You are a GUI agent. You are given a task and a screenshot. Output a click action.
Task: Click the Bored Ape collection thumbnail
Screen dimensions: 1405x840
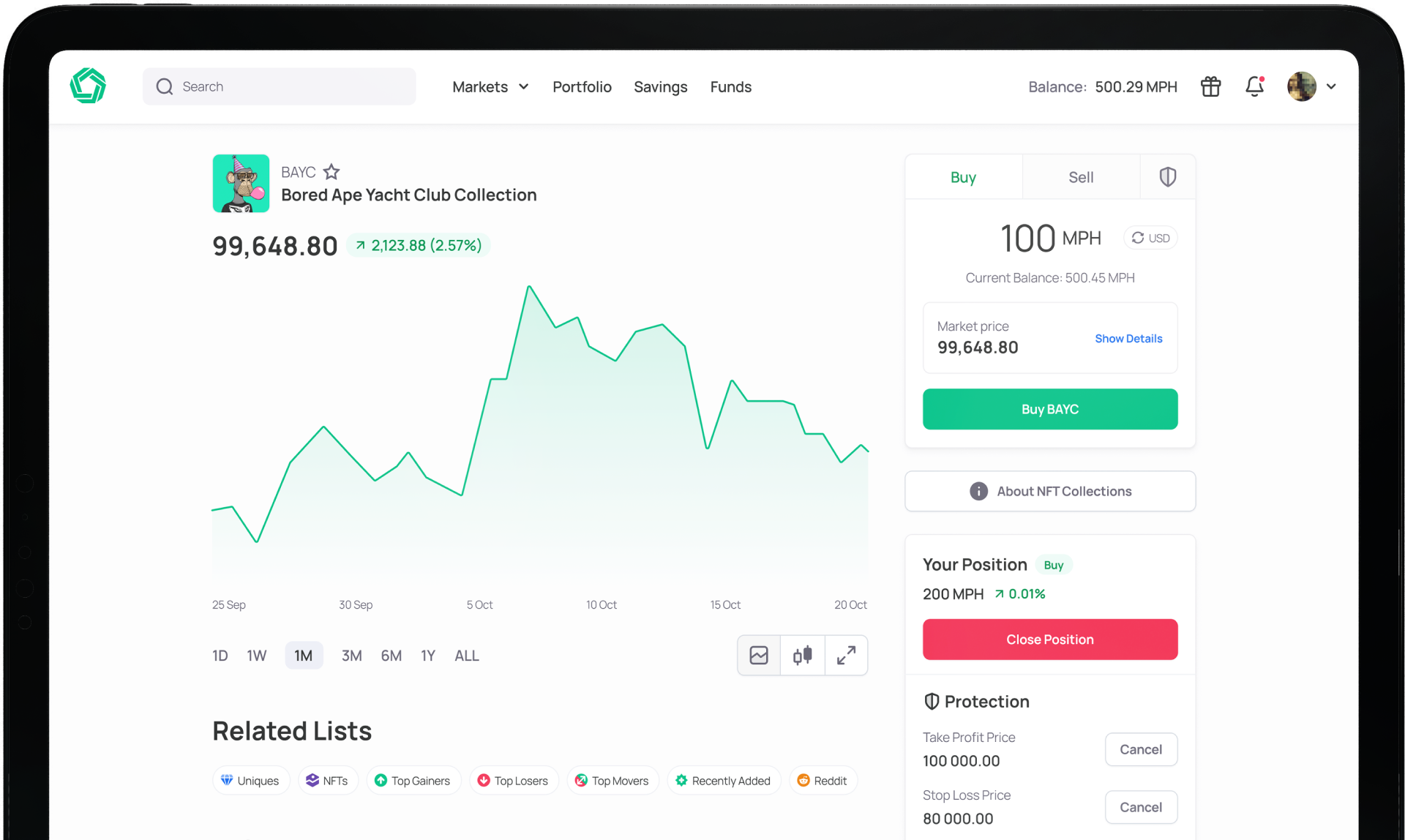point(241,183)
